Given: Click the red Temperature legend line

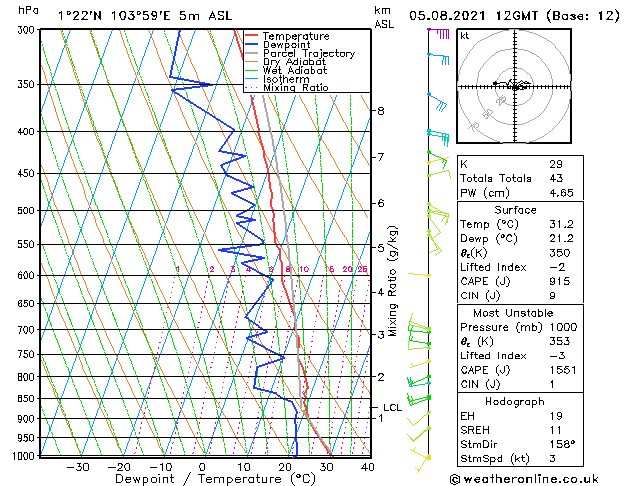Looking at the screenshot, I should 251,36.
